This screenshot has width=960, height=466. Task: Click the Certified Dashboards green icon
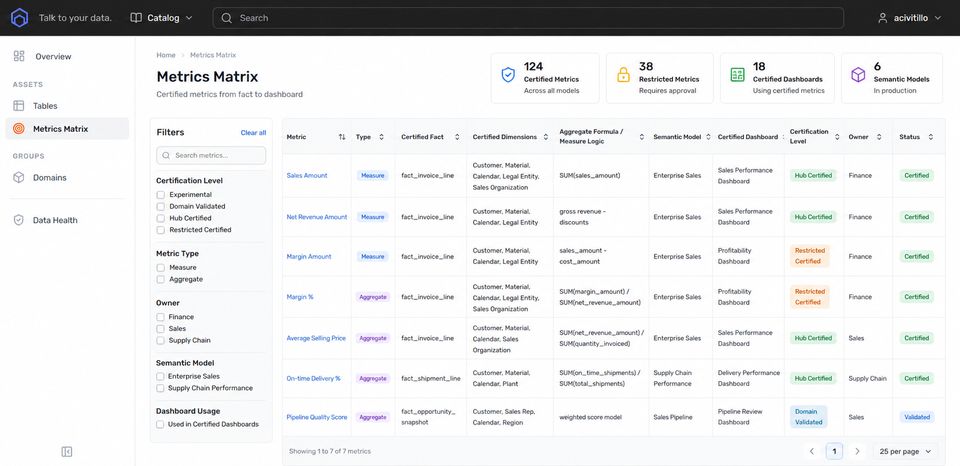click(x=737, y=75)
